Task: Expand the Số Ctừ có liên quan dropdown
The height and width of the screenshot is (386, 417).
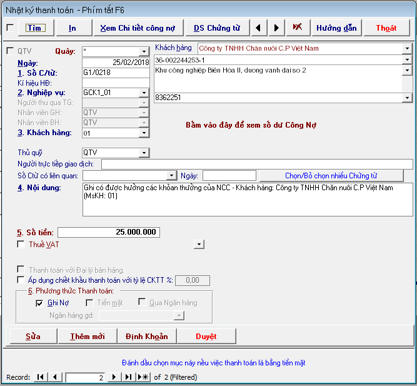Action: coord(171,175)
